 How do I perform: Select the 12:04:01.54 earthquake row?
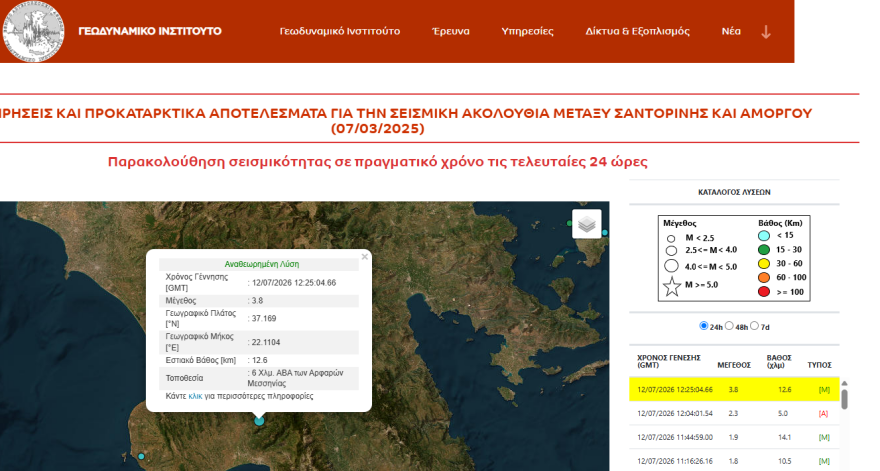[734, 413]
